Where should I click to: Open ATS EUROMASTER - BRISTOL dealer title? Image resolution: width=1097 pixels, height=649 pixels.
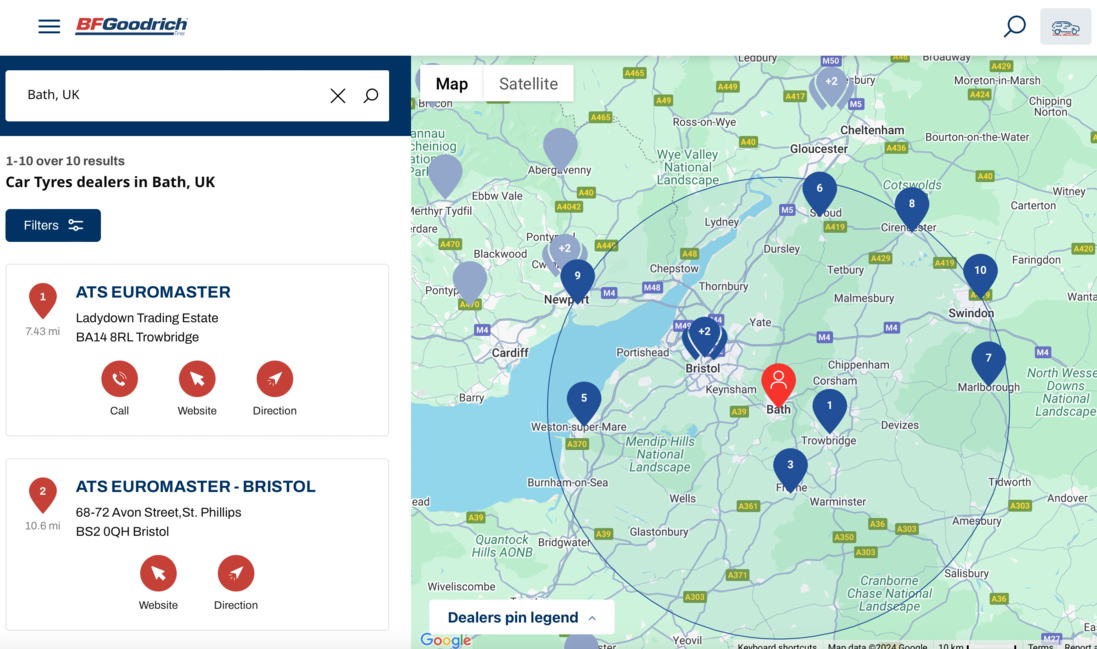[x=196, y=487]
